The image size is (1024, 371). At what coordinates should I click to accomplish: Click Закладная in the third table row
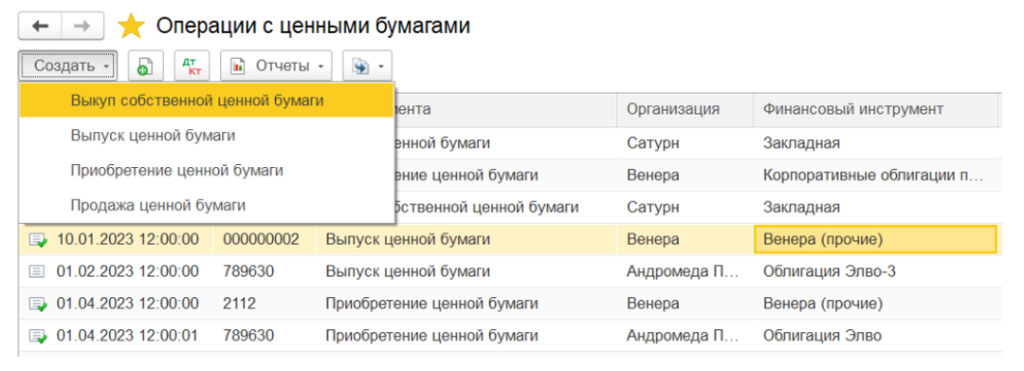click(x=801, y=208)
